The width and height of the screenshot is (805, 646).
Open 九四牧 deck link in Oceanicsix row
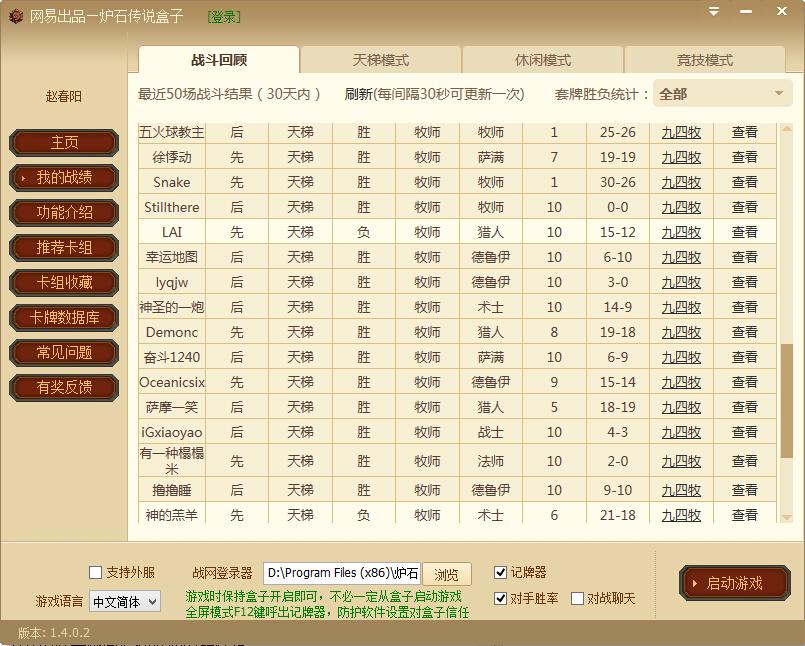point(681,382)
